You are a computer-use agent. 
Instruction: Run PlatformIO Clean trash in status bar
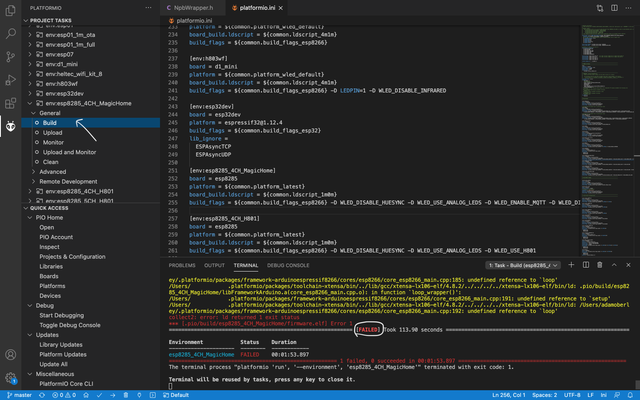126,395
